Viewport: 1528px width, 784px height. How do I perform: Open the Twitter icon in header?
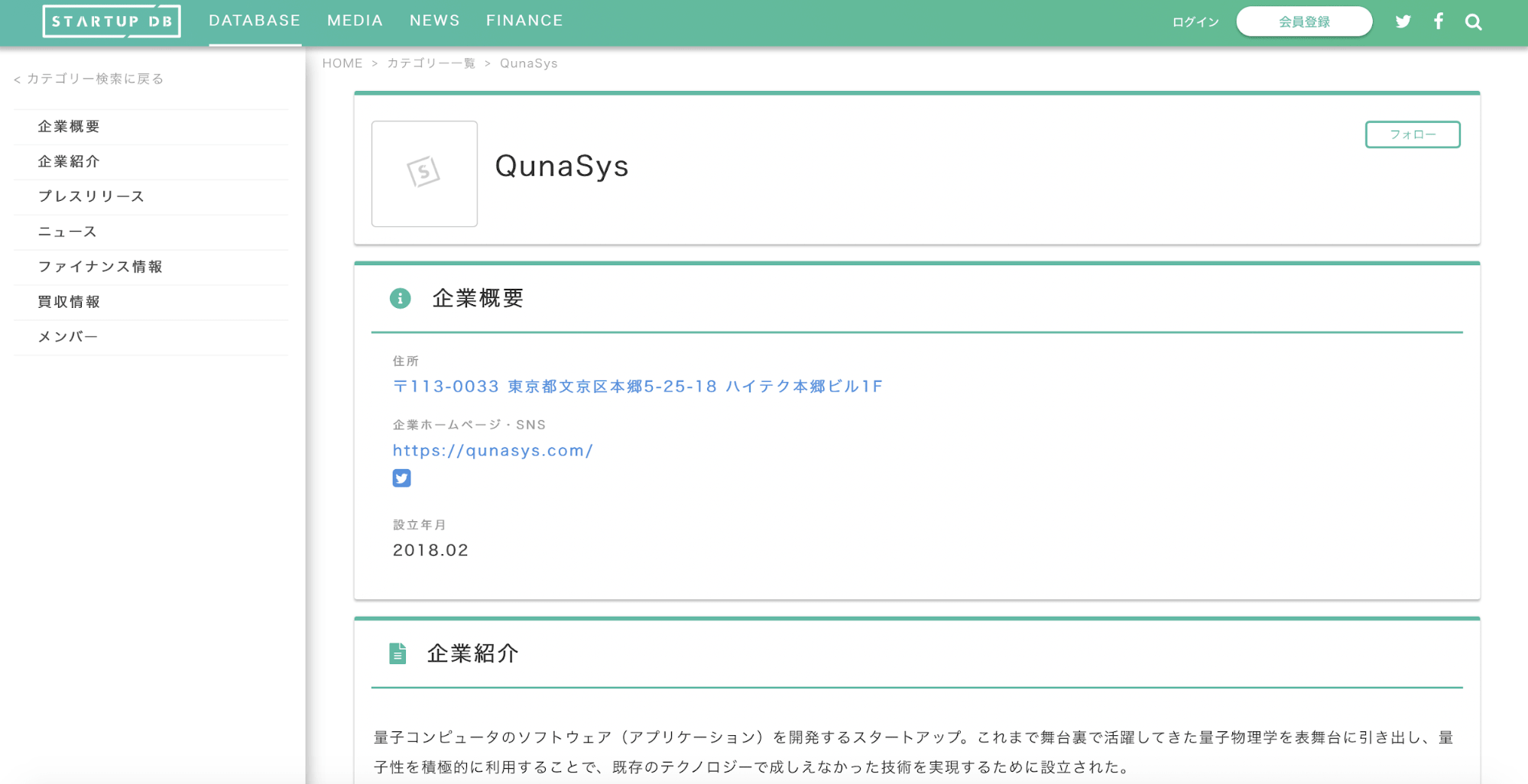(x=1403, y=21)
